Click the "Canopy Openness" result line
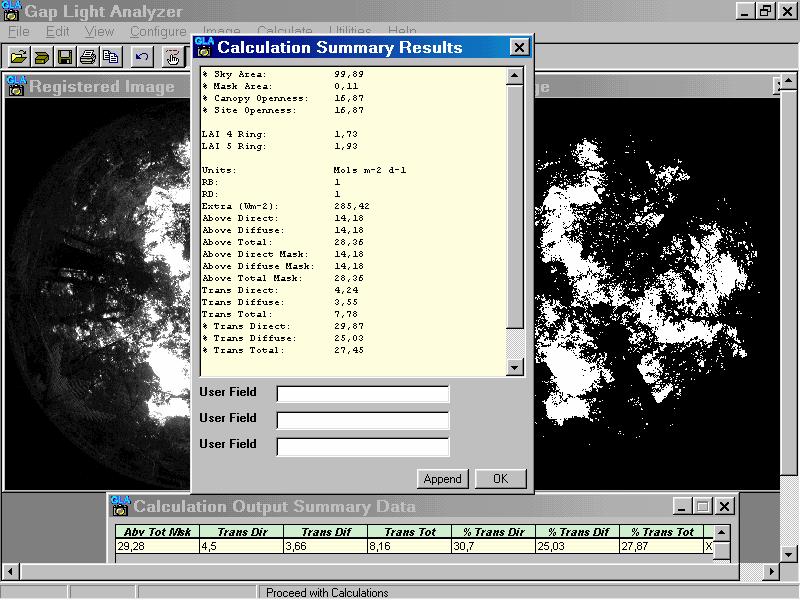The height and width of the screenshot is (600, 800). [x=283, y=98]
